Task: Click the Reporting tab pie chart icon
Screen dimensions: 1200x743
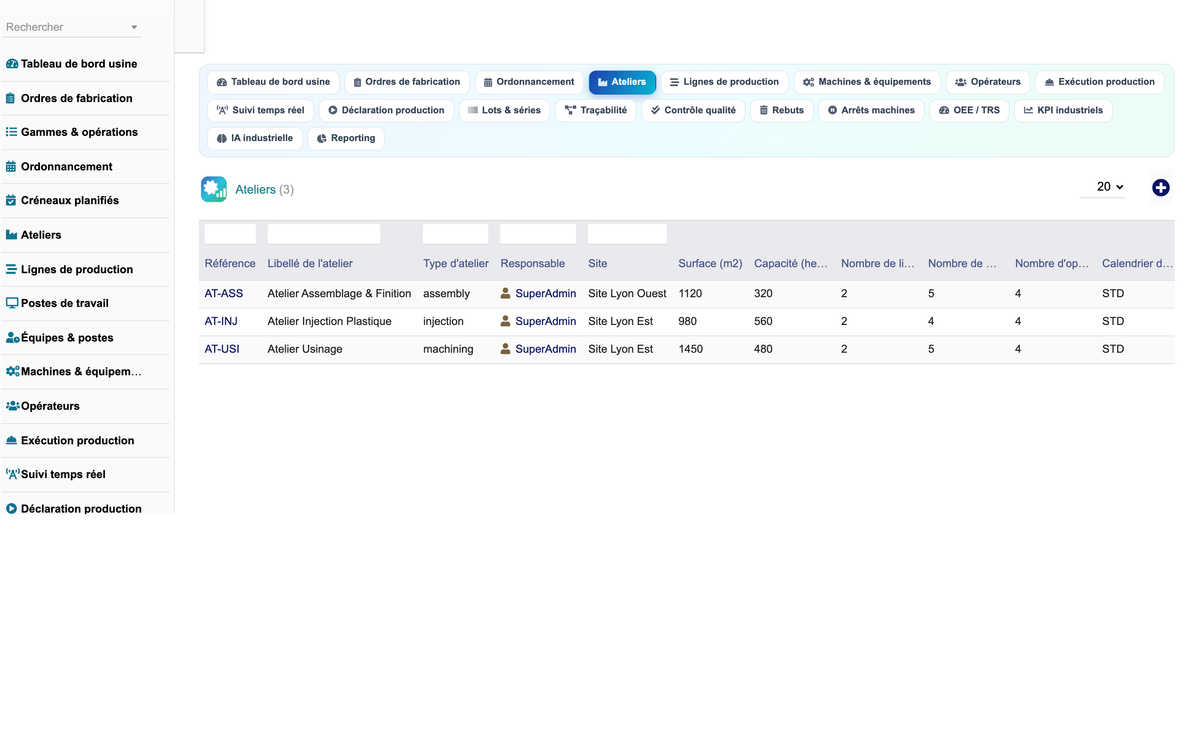Action: (322, 138)
